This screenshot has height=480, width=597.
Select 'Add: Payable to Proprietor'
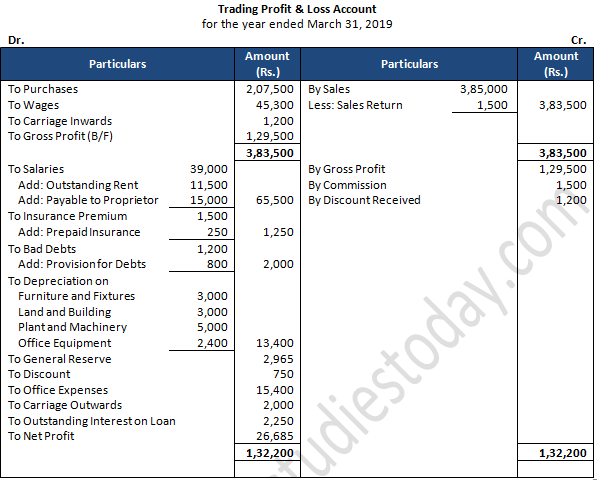click(x=88, y=200)
